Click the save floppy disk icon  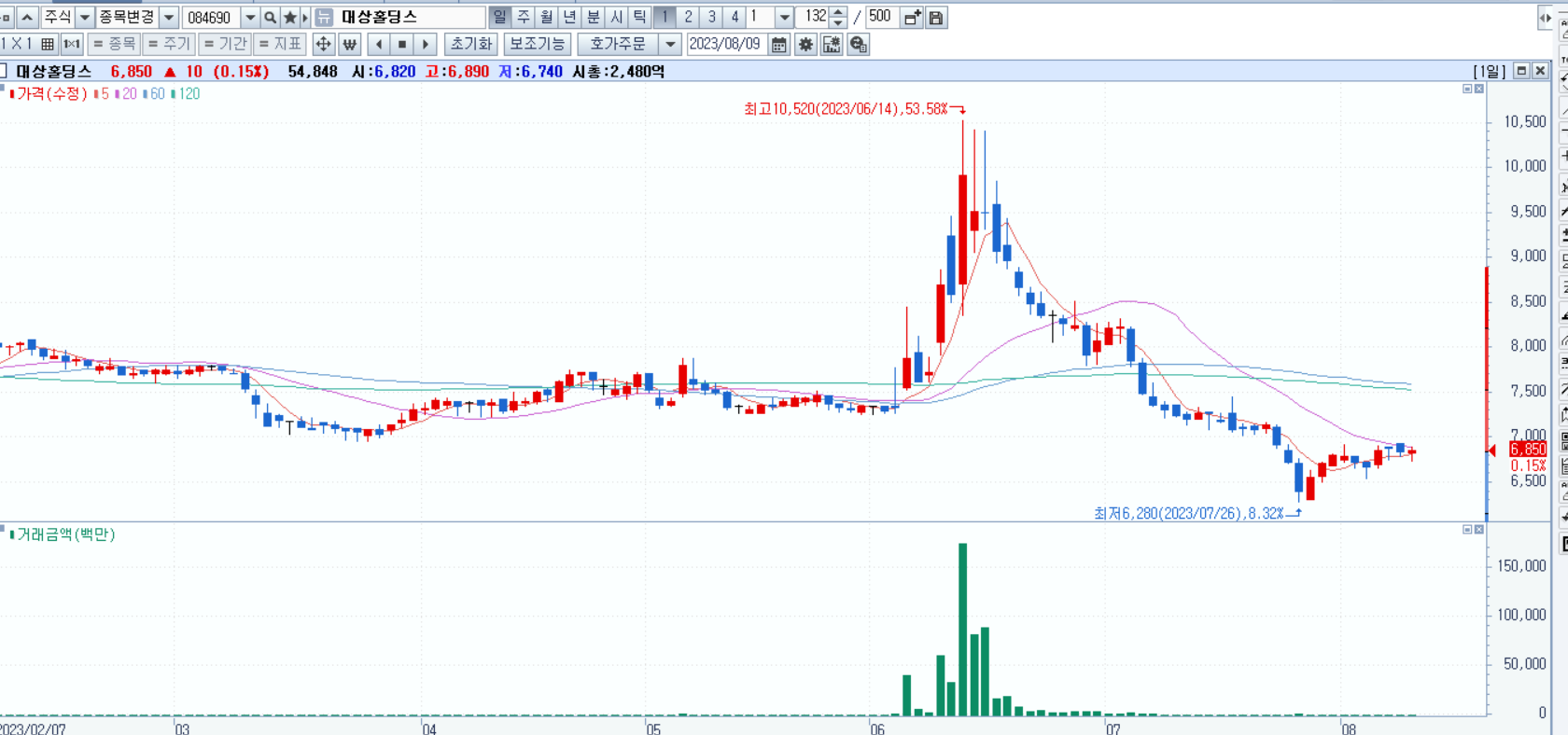coord(936,17)
